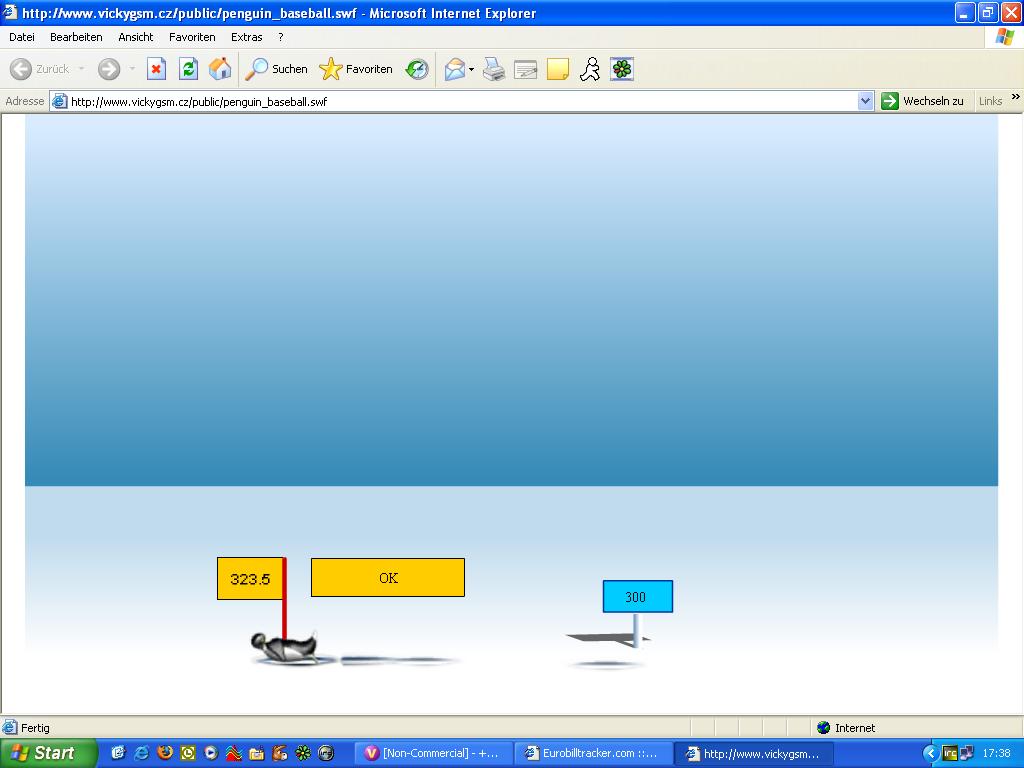This screenshot has width=1024, height=768.
Task: Open the Datei menu
Action: pyautogui.click(x=22, y=37)
